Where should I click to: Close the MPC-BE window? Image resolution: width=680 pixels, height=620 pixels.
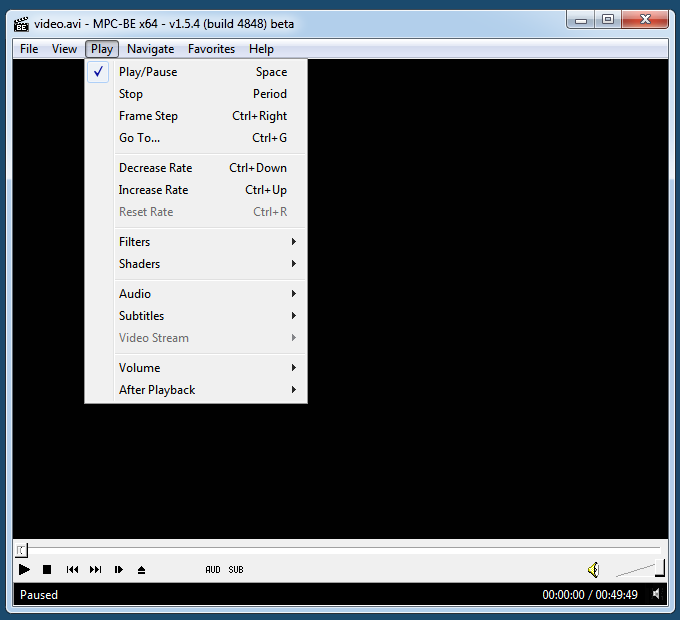[x=645, y=20]
